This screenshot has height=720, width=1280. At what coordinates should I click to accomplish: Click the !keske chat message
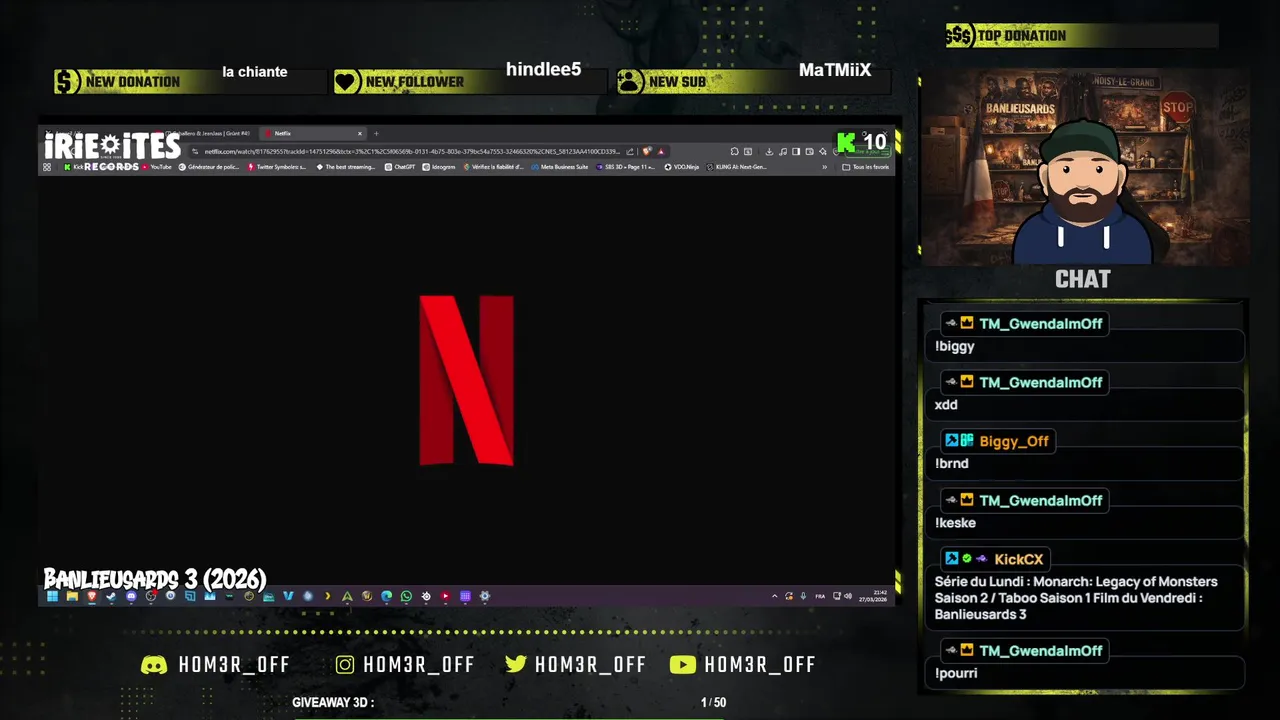click(x=956, y=523)
